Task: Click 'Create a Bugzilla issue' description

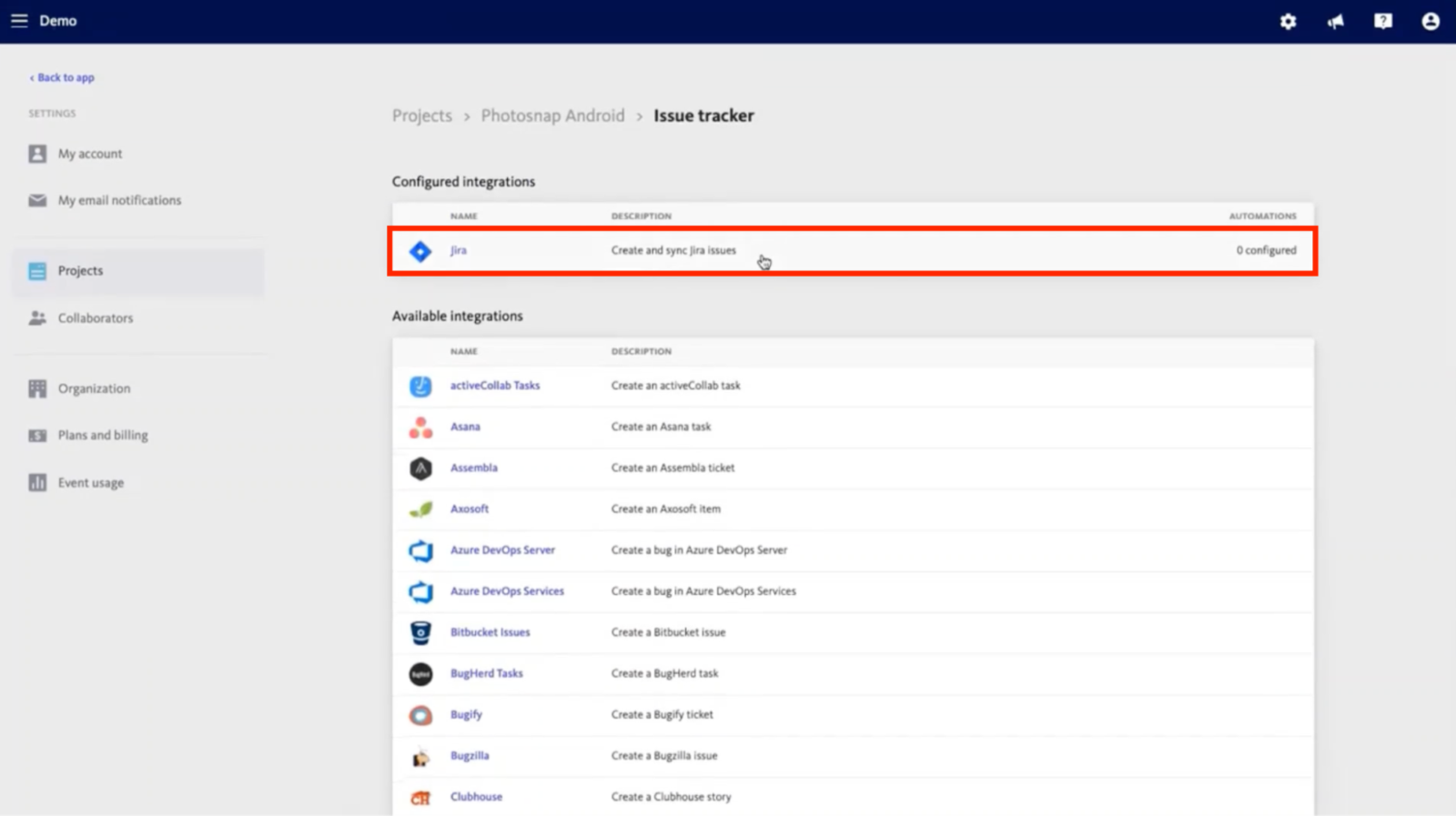Action: [664, 756]
